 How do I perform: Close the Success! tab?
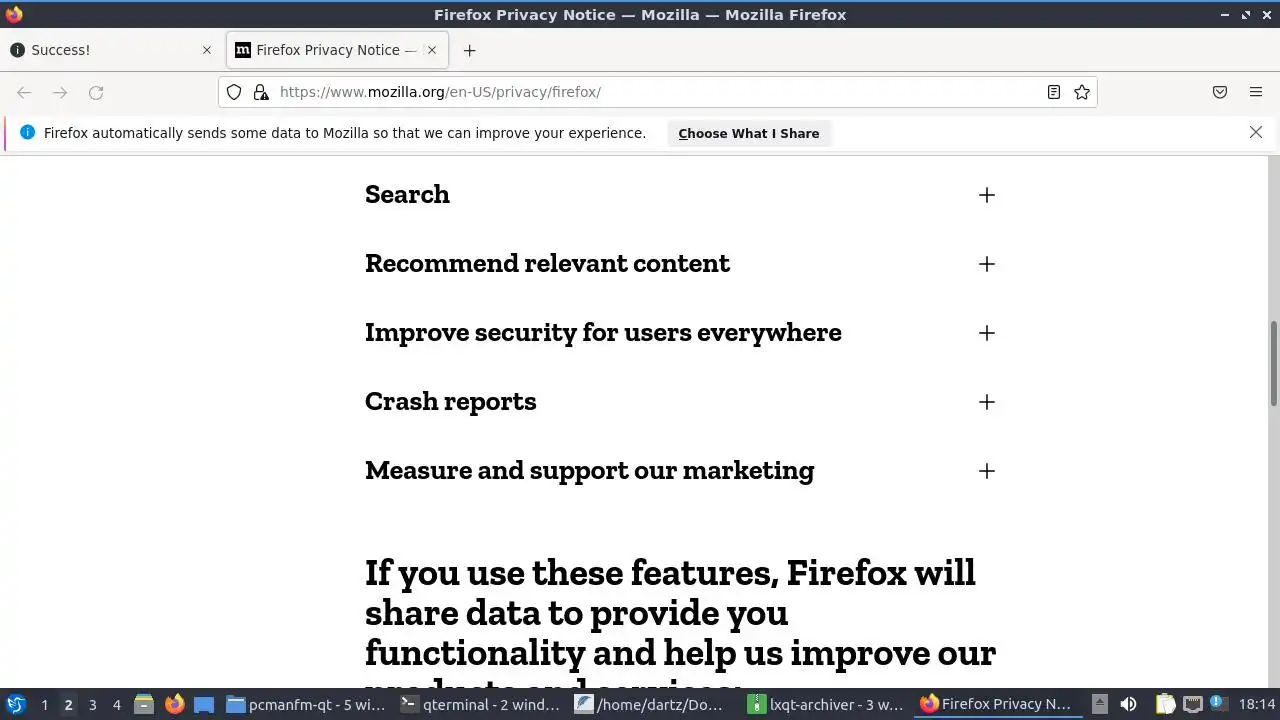click(x=207, y=50)
